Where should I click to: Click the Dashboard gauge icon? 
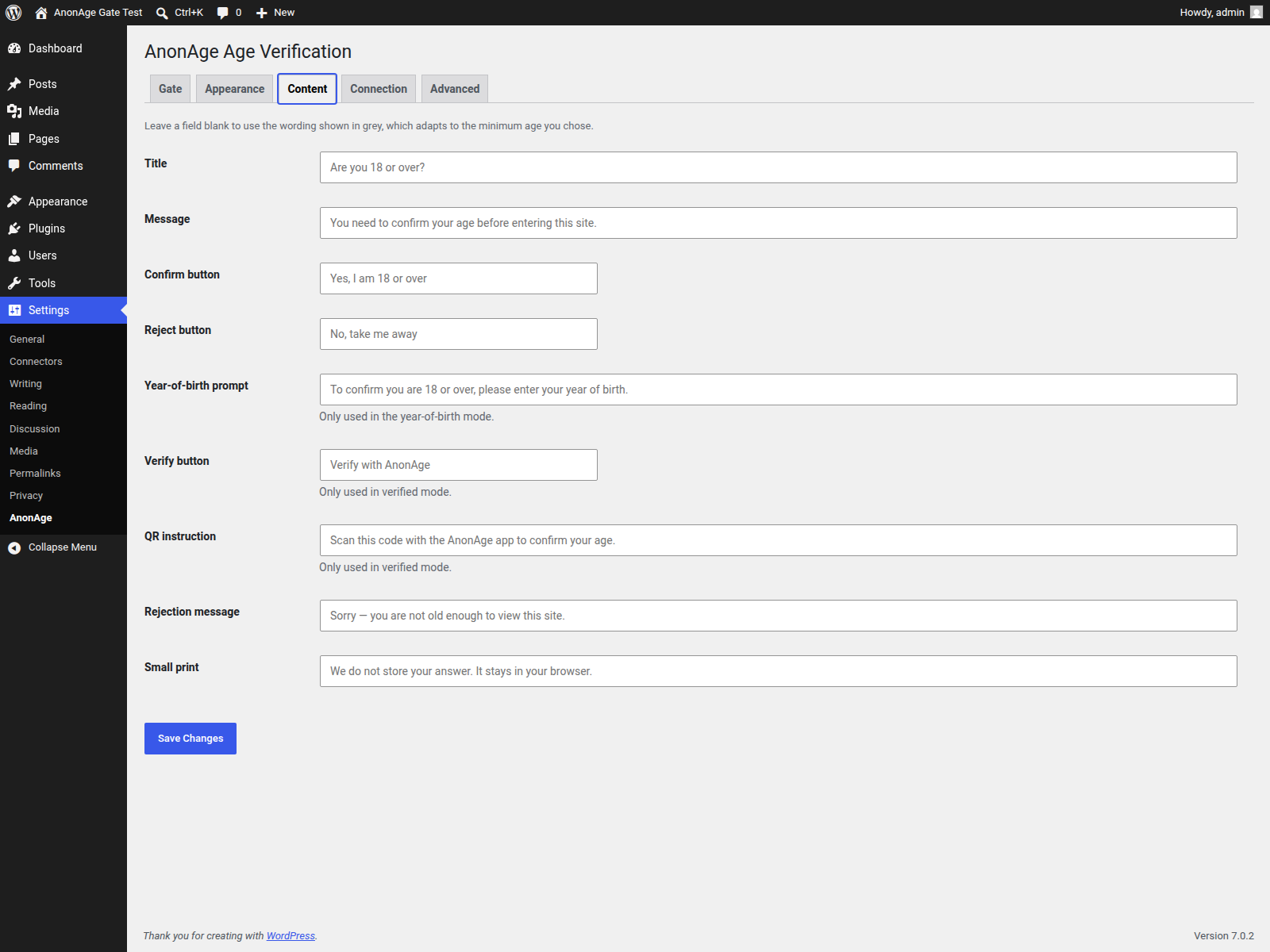14,48
